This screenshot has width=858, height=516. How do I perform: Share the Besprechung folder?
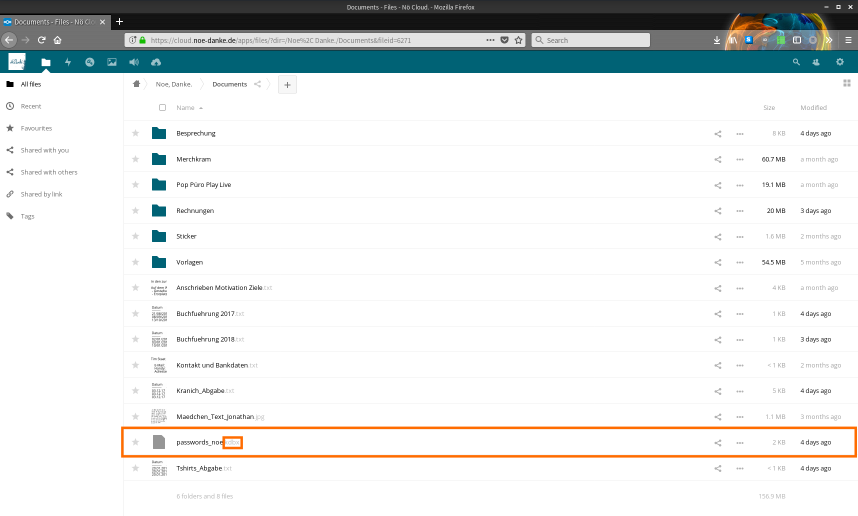click(x=717, y=133)
